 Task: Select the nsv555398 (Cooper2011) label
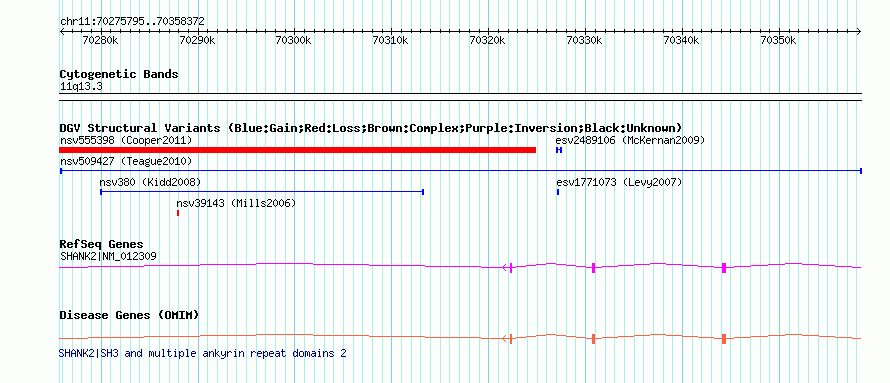[x=126, y=140]
